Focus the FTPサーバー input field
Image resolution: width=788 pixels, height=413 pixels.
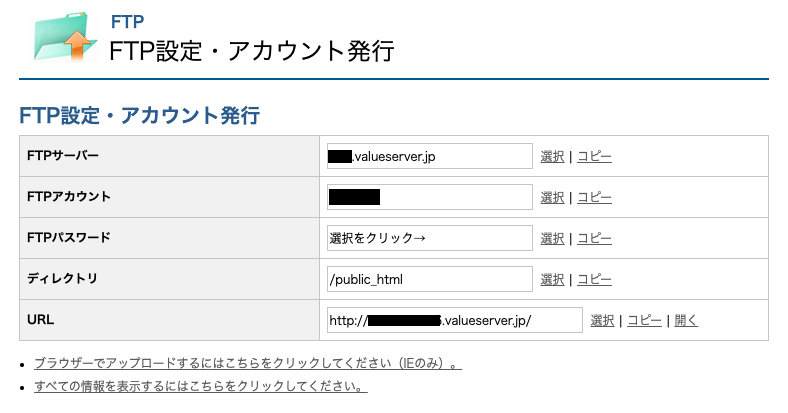(430, 156)
